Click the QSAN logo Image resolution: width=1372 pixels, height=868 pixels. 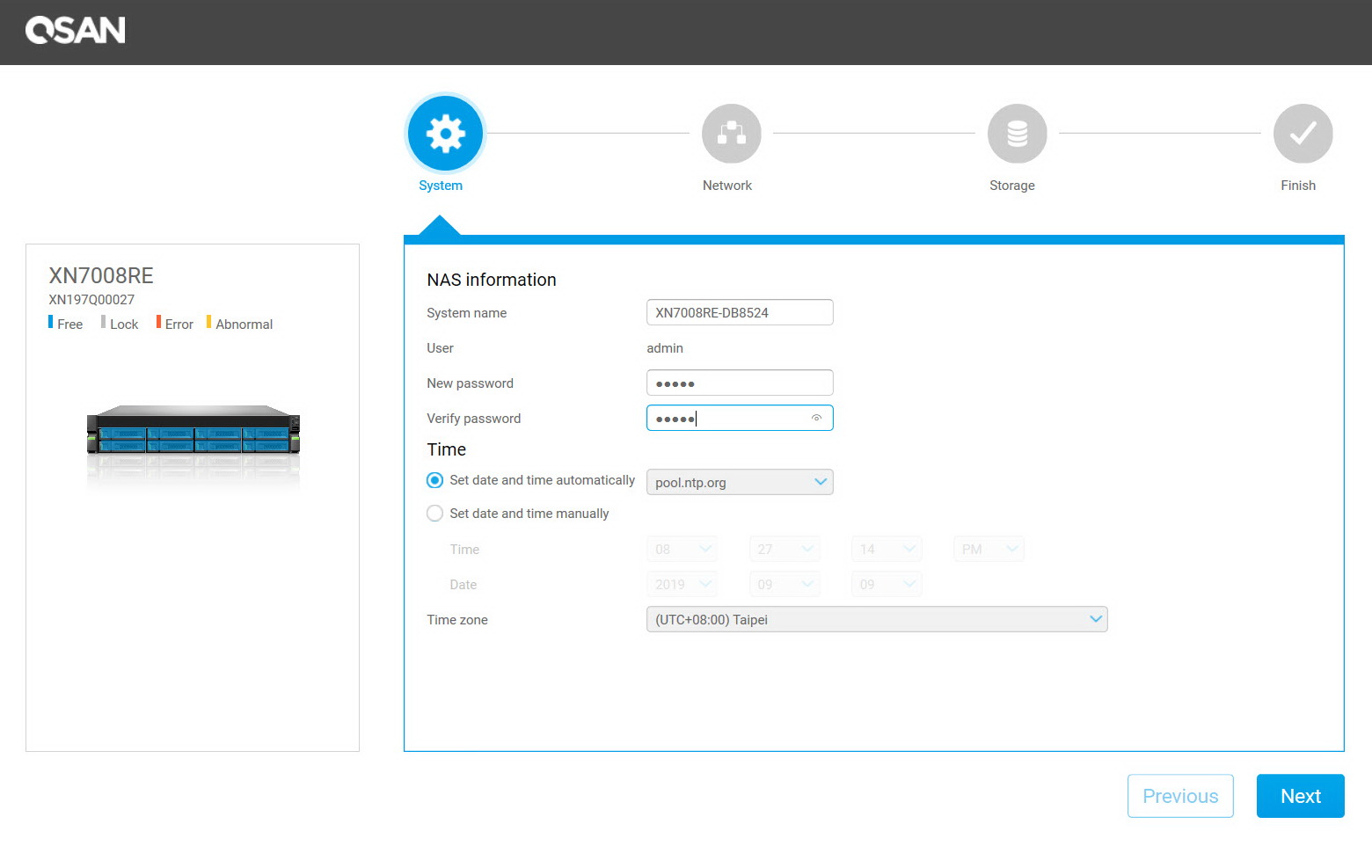[76, 31]
